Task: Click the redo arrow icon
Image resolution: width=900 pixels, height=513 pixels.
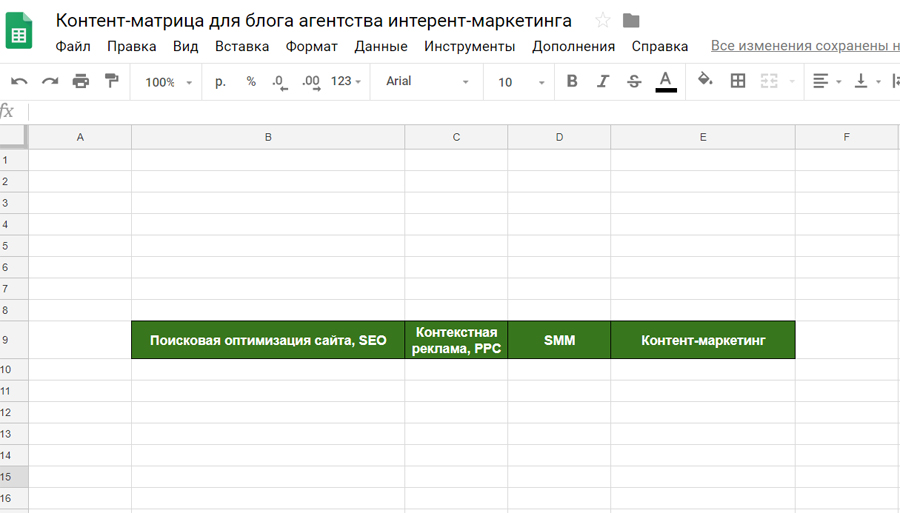Action: coord(50,82)
